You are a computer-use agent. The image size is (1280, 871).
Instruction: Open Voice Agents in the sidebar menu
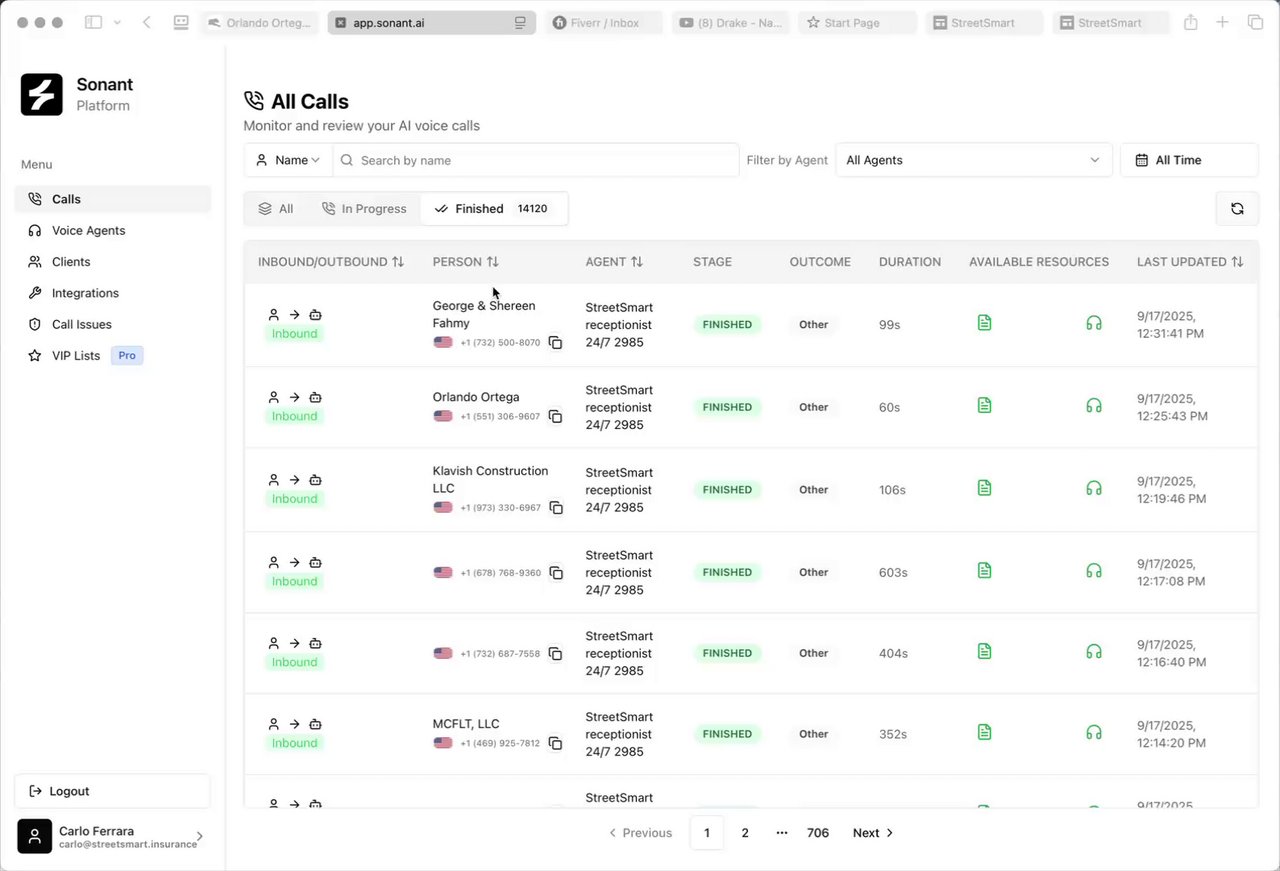(x=89, y=231)
